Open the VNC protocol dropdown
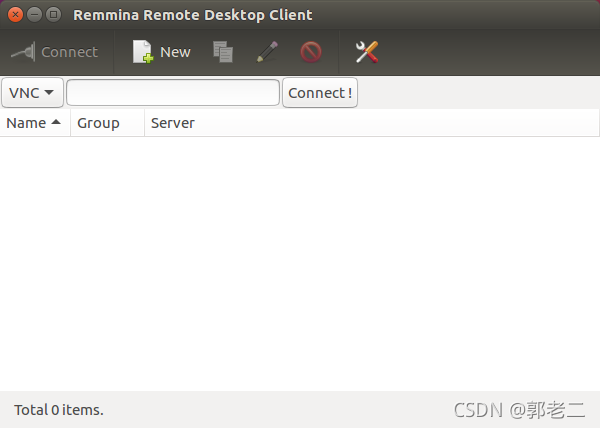The width and height of the screenshot is (600, 428). coord(33,93)
